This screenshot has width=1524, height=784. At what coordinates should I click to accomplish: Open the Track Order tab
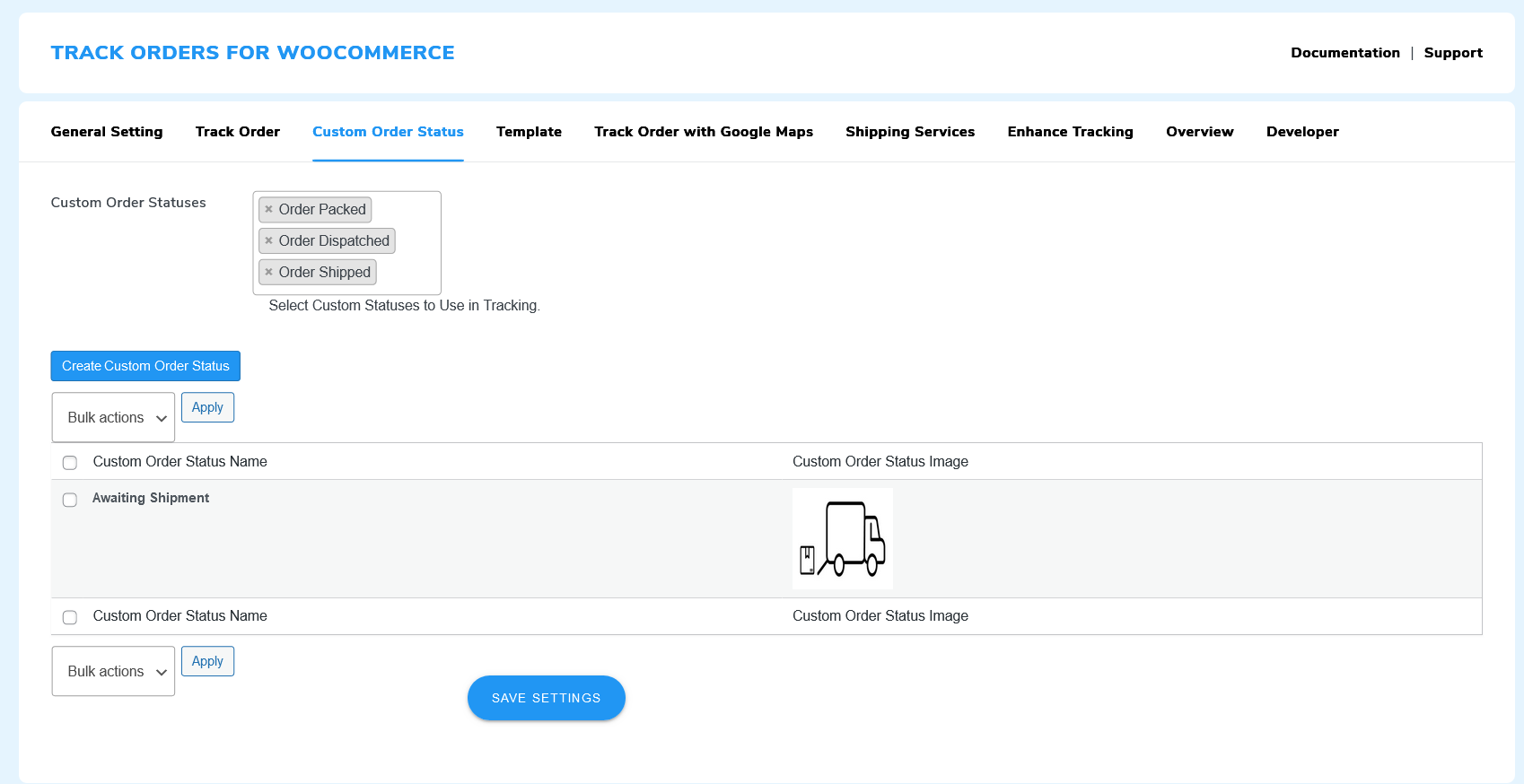point(238,132)
